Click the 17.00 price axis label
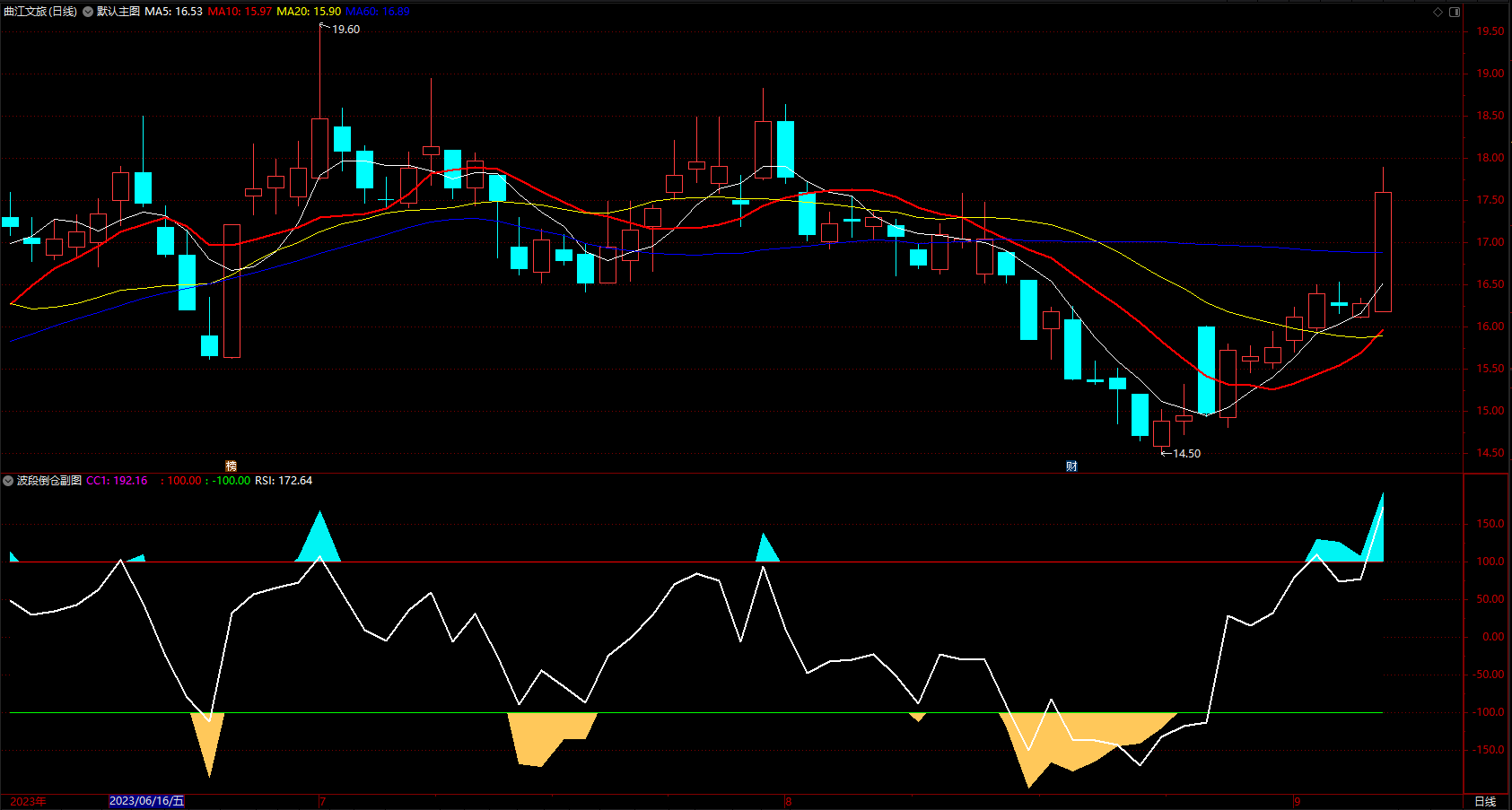1512x810 pixels. pos(1490,242)
